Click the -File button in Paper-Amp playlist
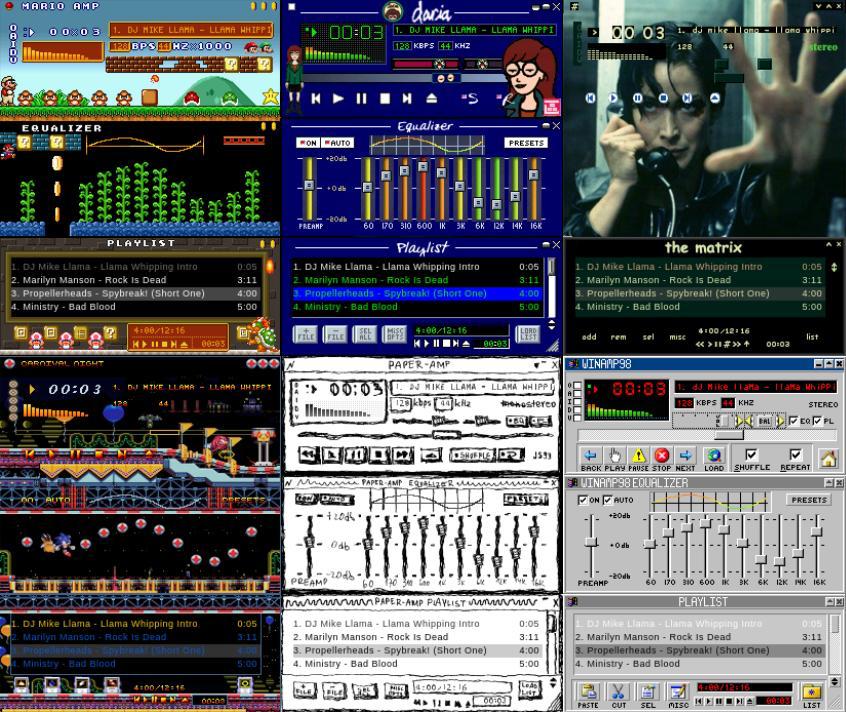Viewport: 846px width, 712px height. [335, 690]
